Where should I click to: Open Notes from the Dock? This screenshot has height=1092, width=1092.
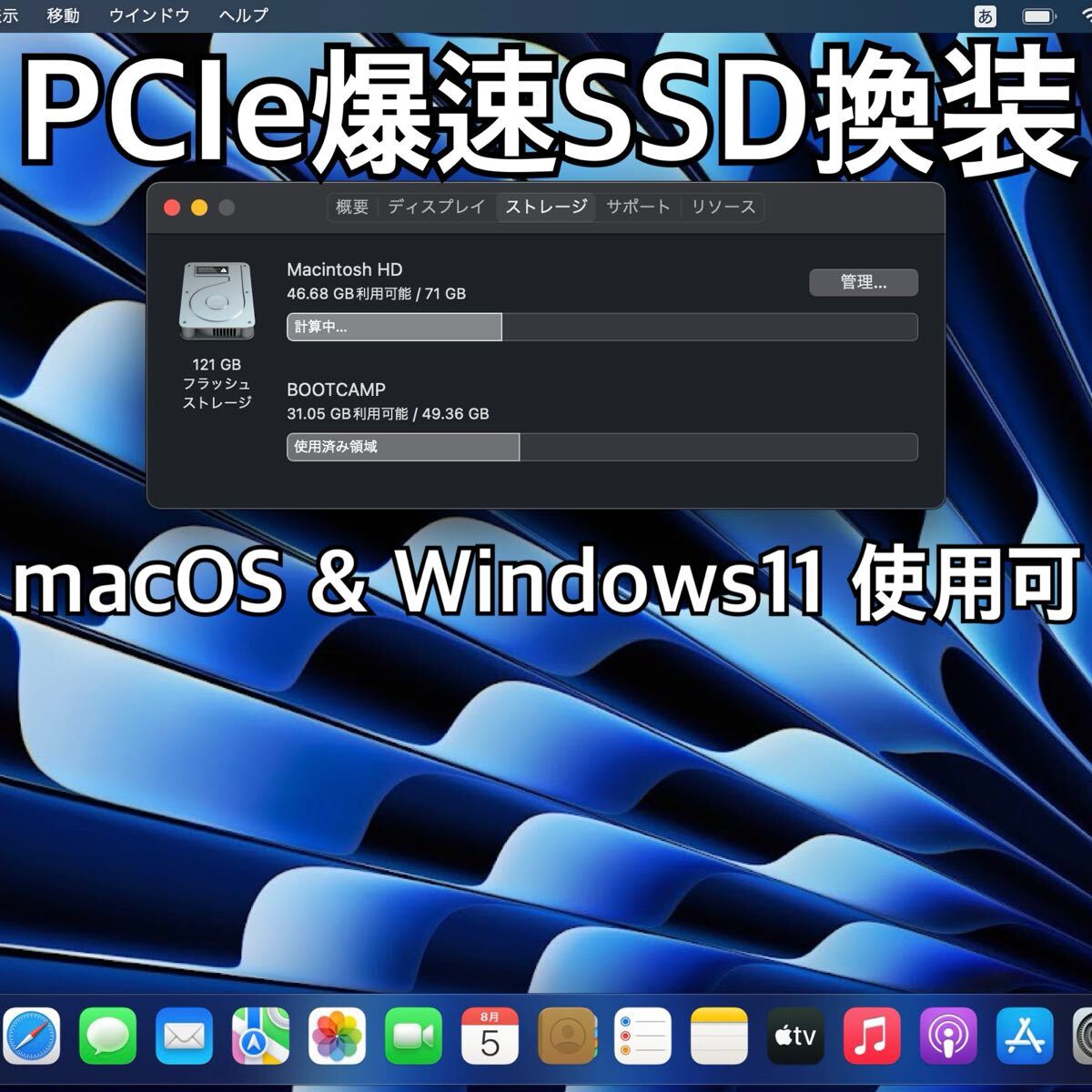coord(719,1036)
